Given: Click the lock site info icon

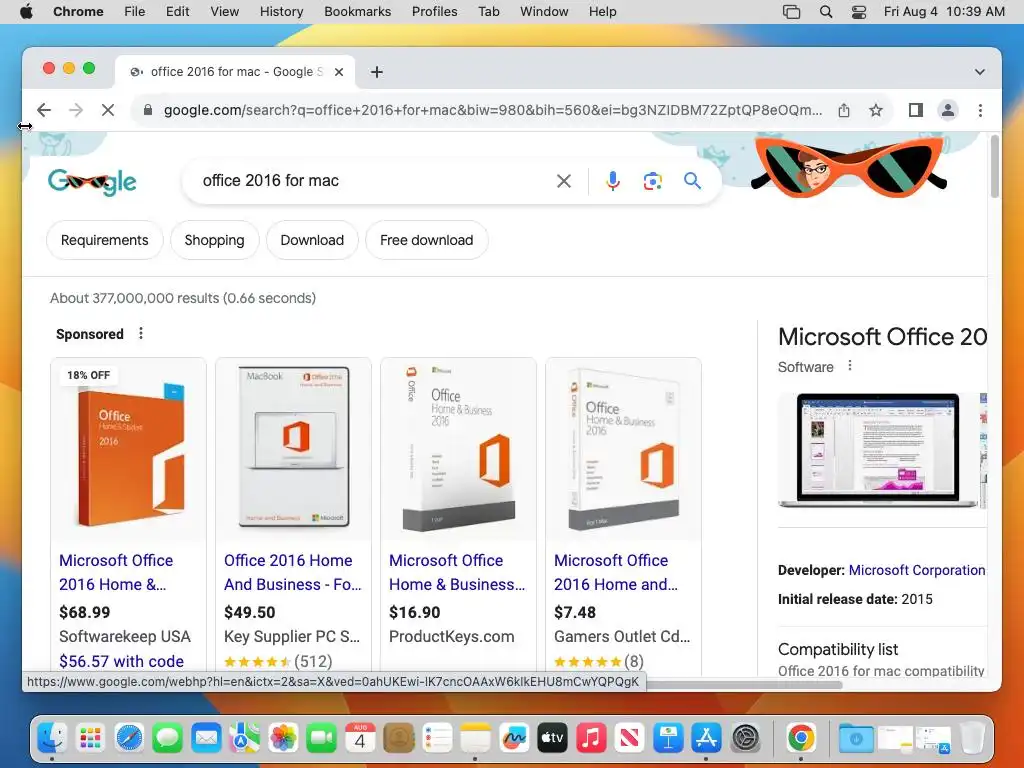Looking at the screenshot, I should coord(148,110).
